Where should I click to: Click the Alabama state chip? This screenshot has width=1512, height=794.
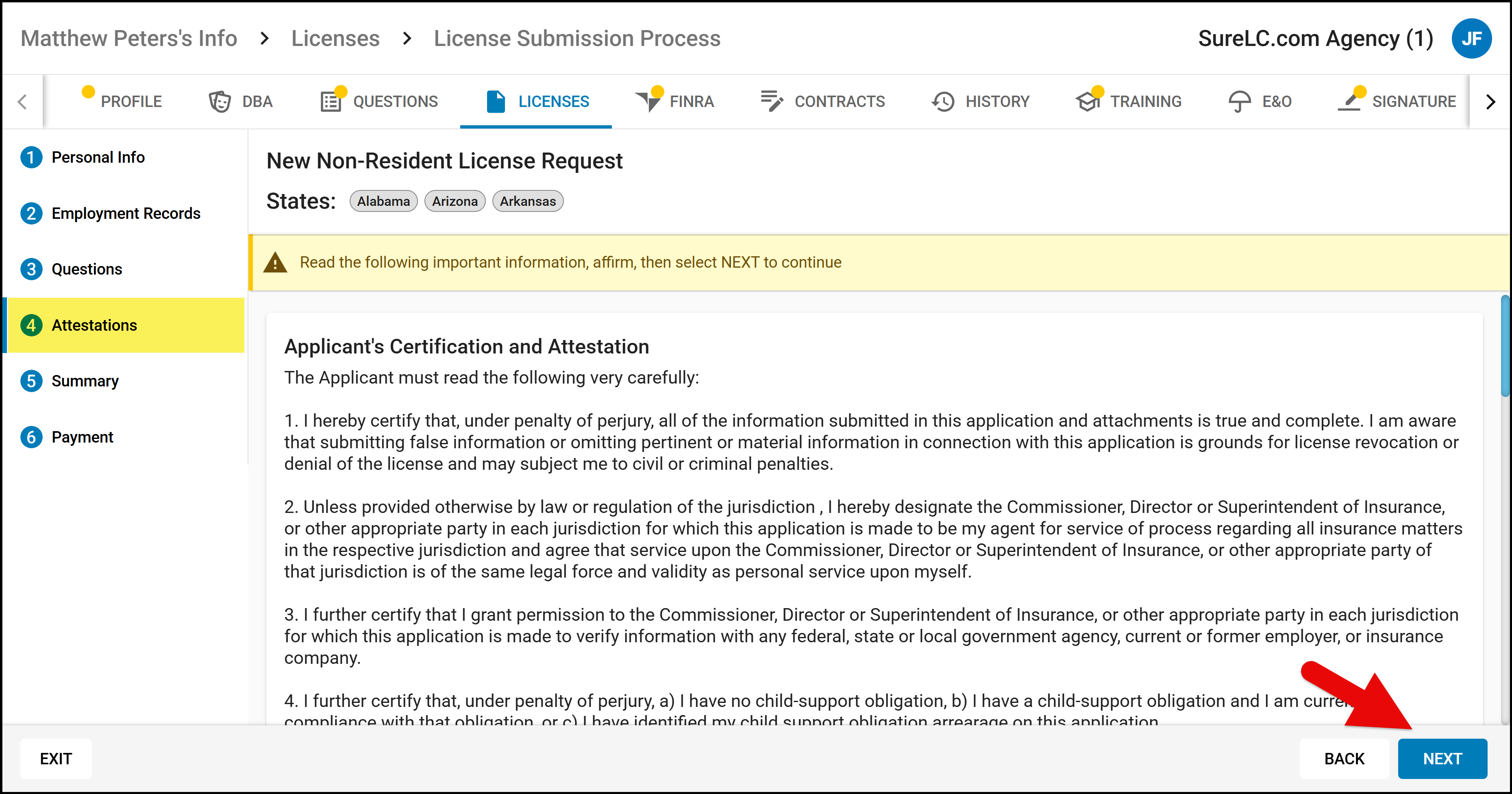[383, 201]
